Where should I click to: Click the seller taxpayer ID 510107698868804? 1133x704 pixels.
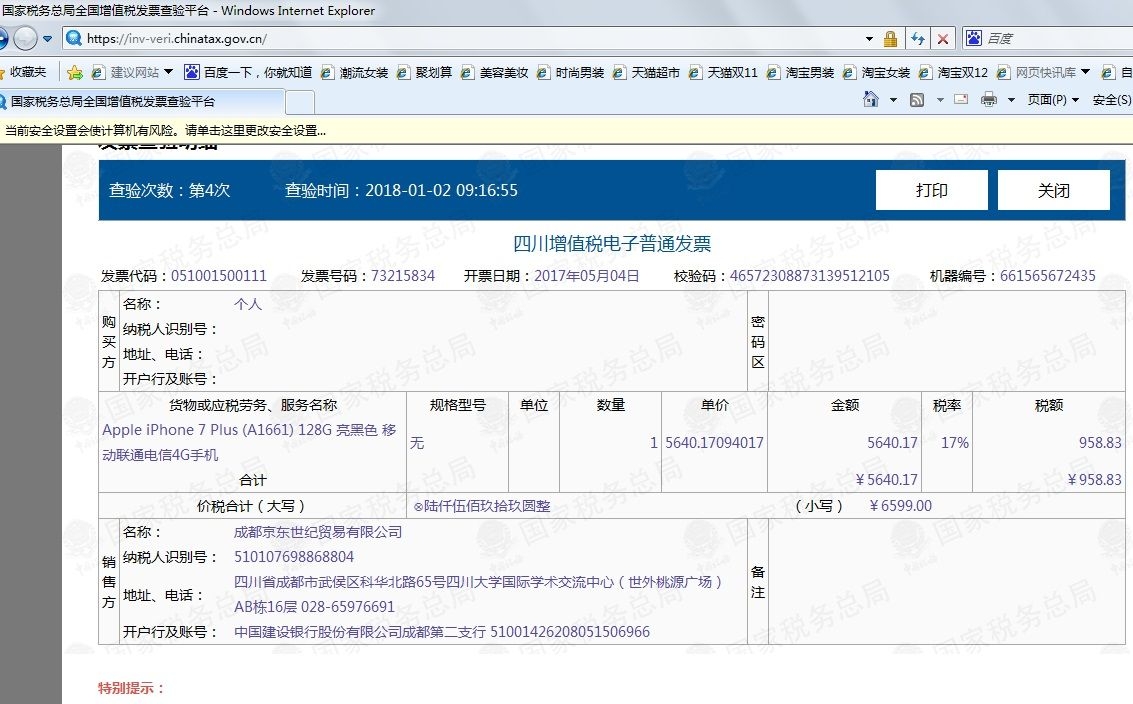294,557
